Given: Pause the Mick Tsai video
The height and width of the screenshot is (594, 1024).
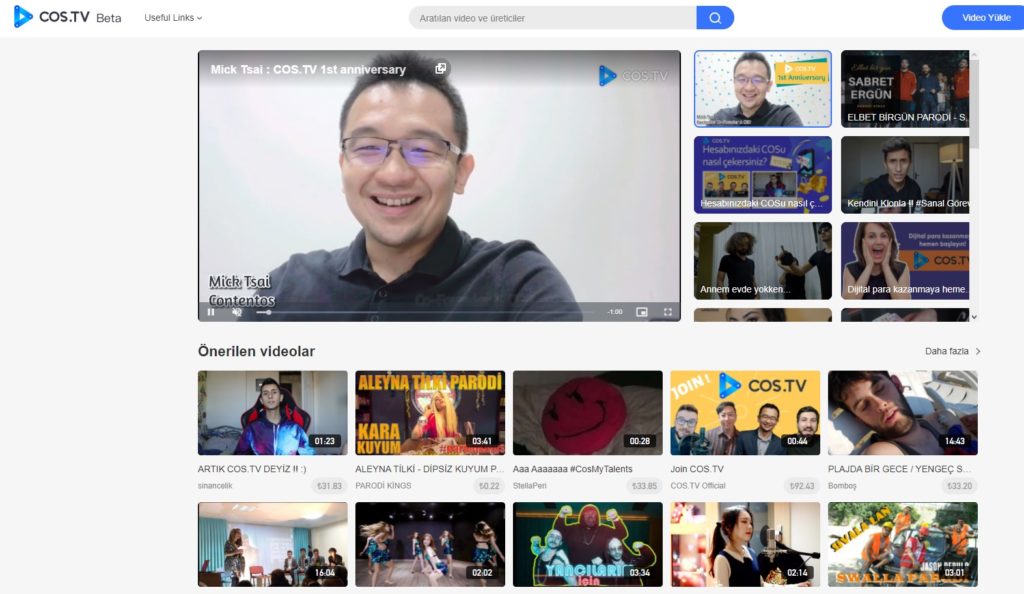Looking at the screenshot, I should [211, 312].
